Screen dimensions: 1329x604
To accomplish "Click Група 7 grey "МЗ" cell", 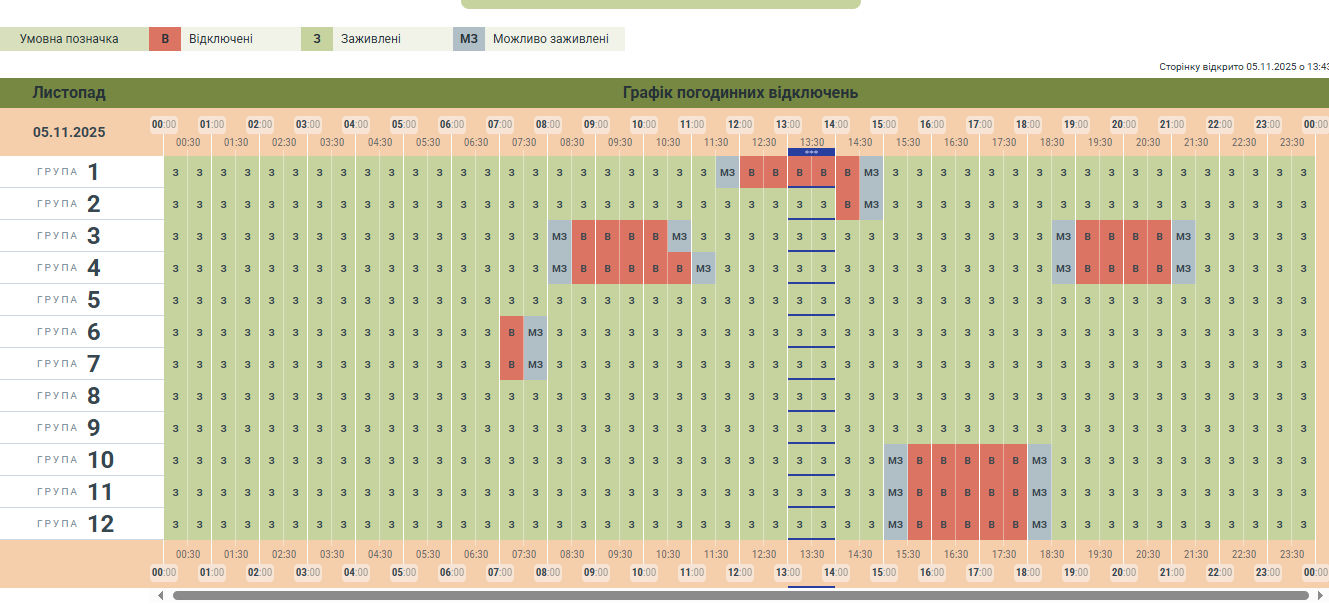I will click(x=535, y=364).
